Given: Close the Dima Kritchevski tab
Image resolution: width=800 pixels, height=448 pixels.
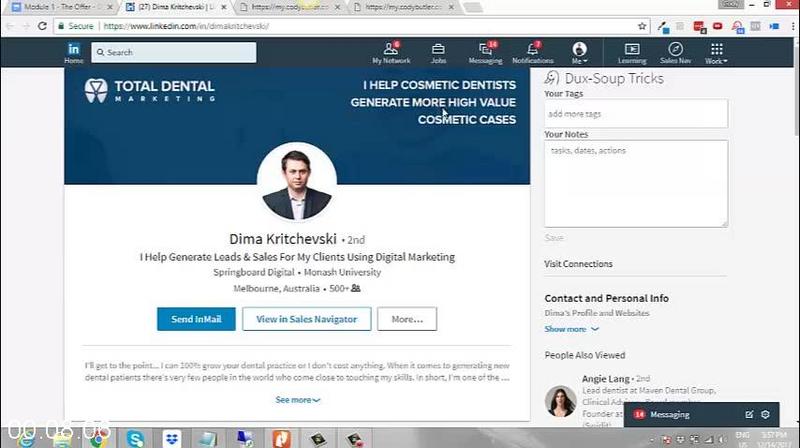Looking at the screenshot, I should (x=223, y=7).
